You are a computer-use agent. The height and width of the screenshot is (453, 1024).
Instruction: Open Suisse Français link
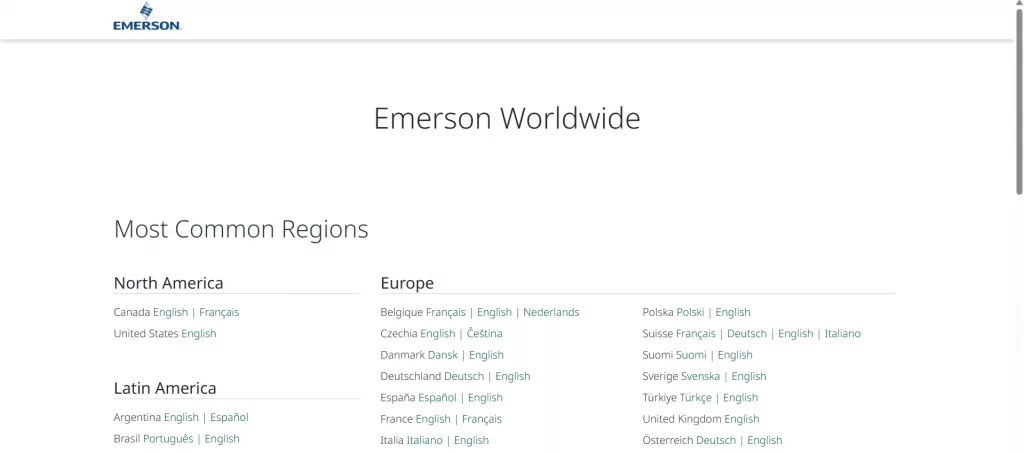[x=696, y=334]
